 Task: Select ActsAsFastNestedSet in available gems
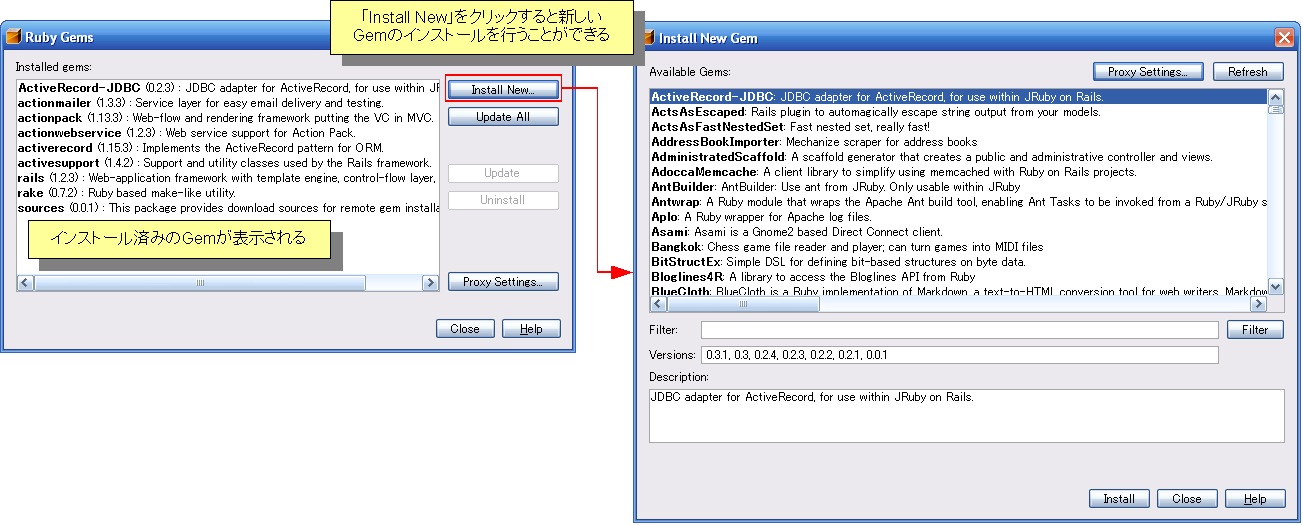[958, 127]
